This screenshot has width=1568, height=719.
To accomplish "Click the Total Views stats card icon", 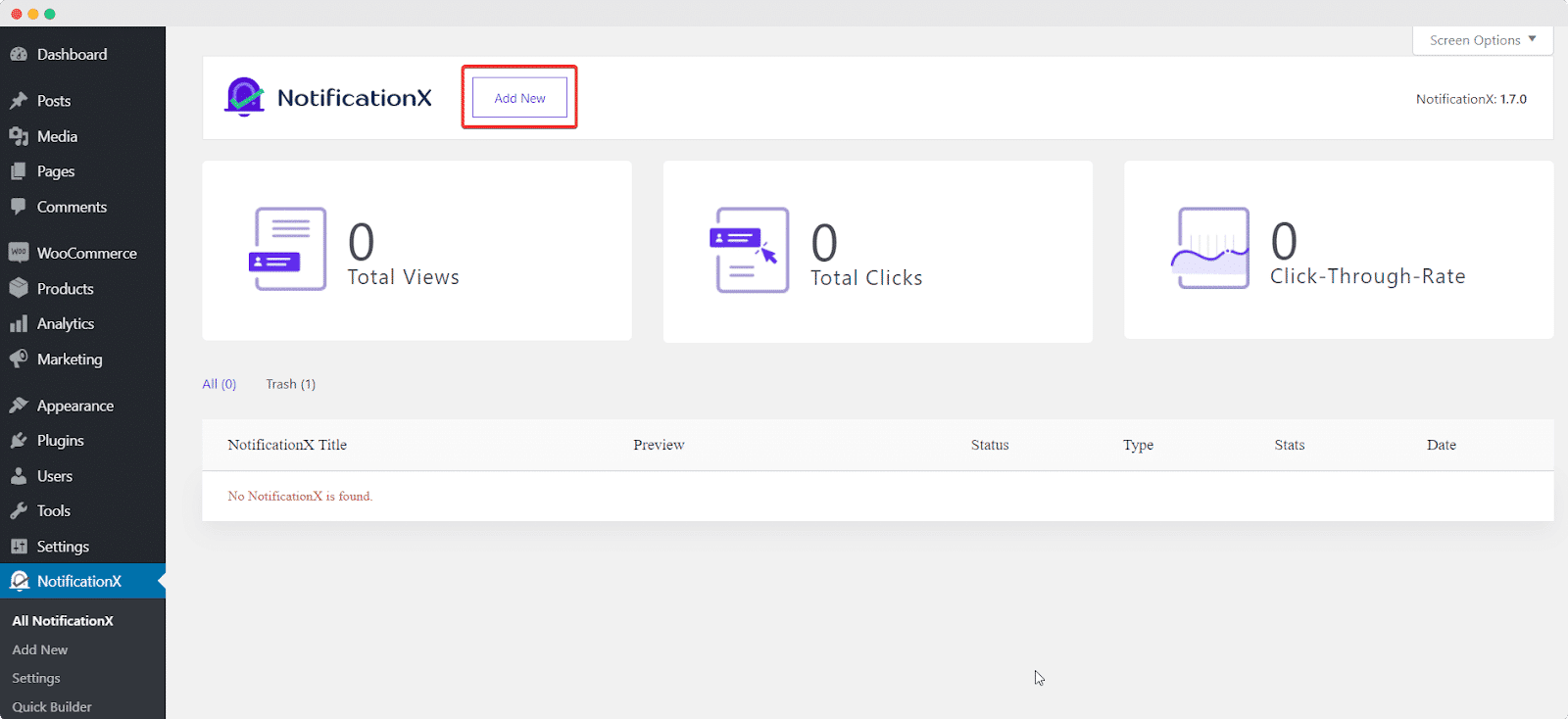I will 288,249.
